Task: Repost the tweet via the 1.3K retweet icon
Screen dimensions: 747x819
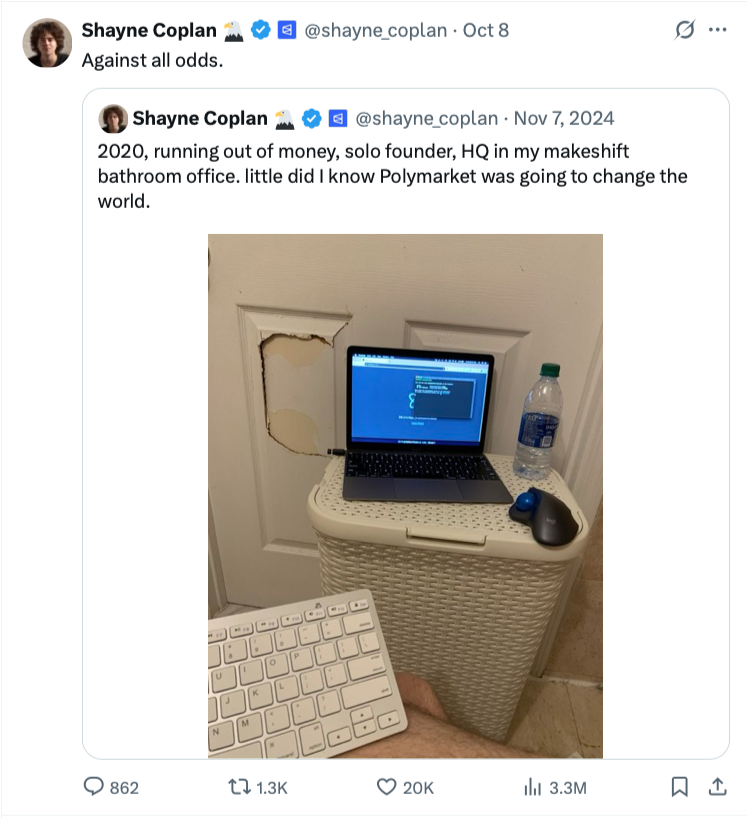Action: [x=239, y=787]
